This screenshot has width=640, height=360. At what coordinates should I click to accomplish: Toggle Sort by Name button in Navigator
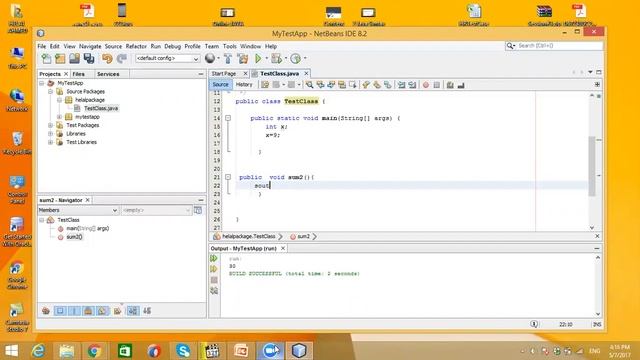[133, 311]
